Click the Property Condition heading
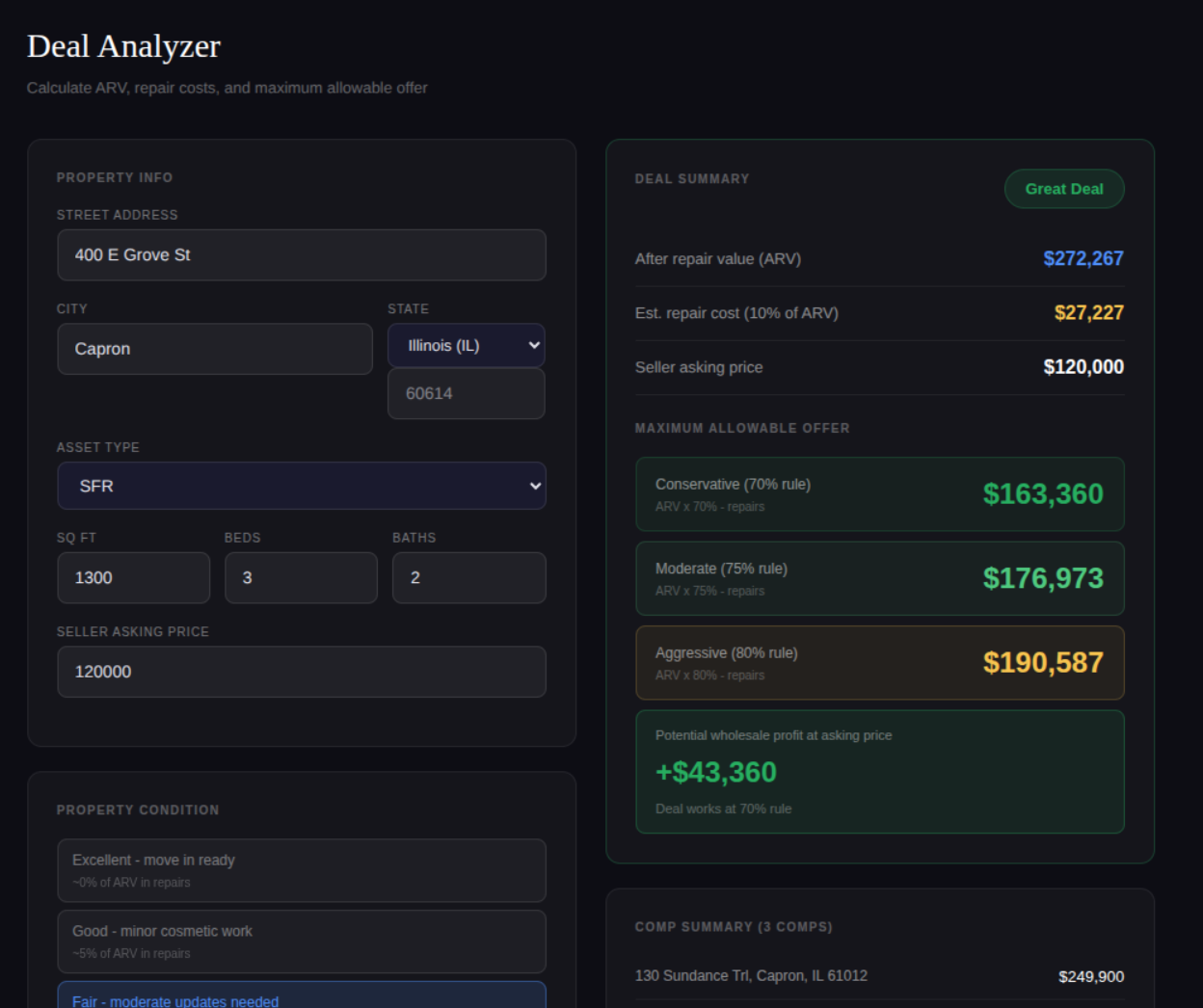 coord(138,809)
